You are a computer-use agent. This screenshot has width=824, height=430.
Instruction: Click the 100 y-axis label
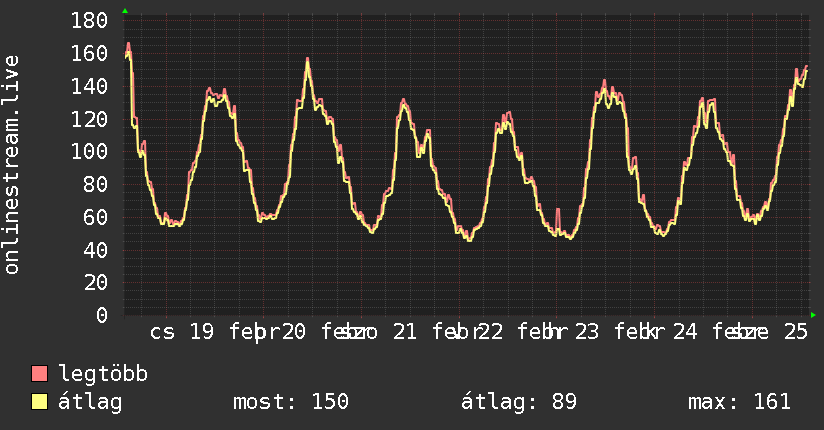91,152
